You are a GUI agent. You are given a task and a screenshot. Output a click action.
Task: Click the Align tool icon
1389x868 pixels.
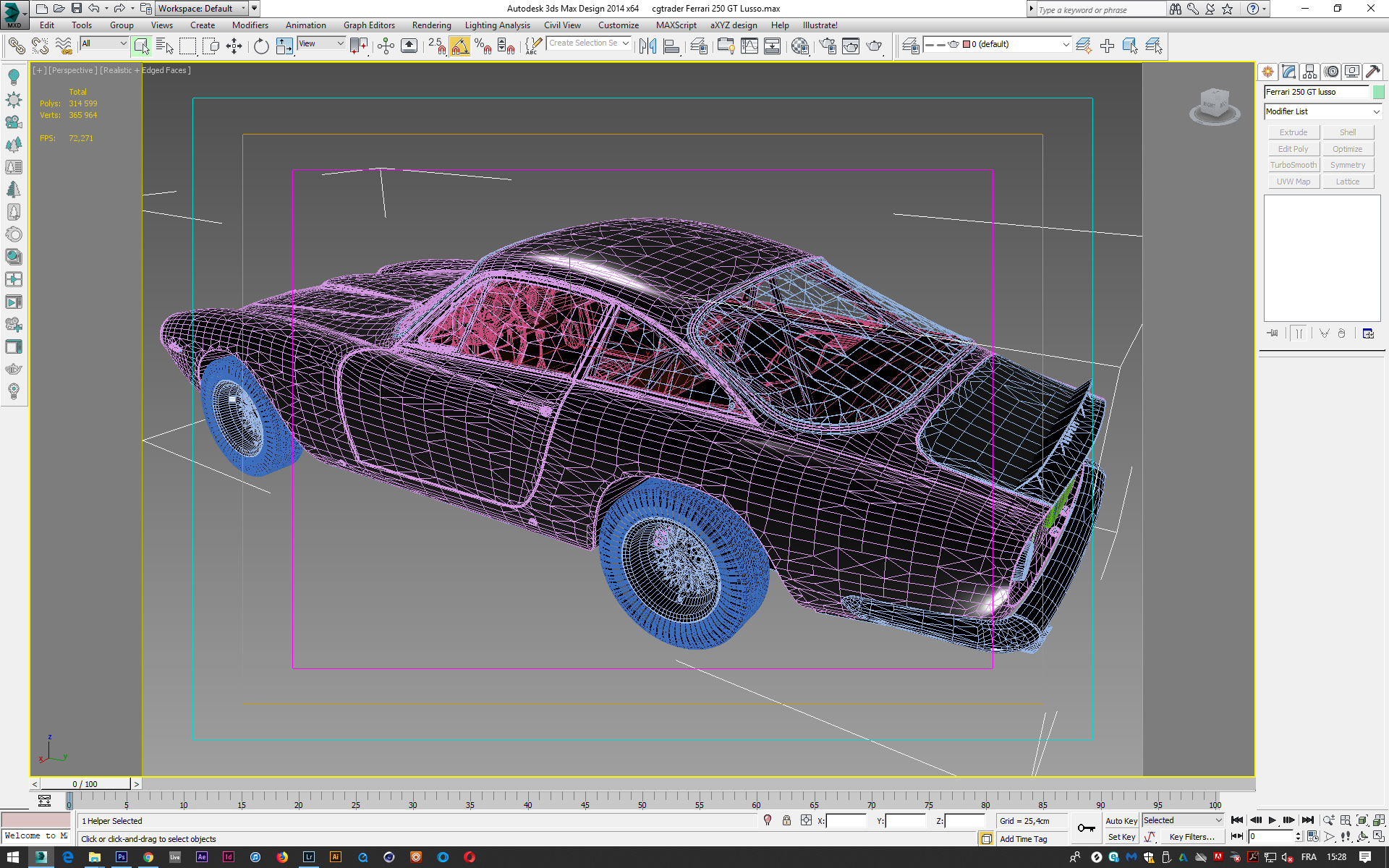click(671, 46)
